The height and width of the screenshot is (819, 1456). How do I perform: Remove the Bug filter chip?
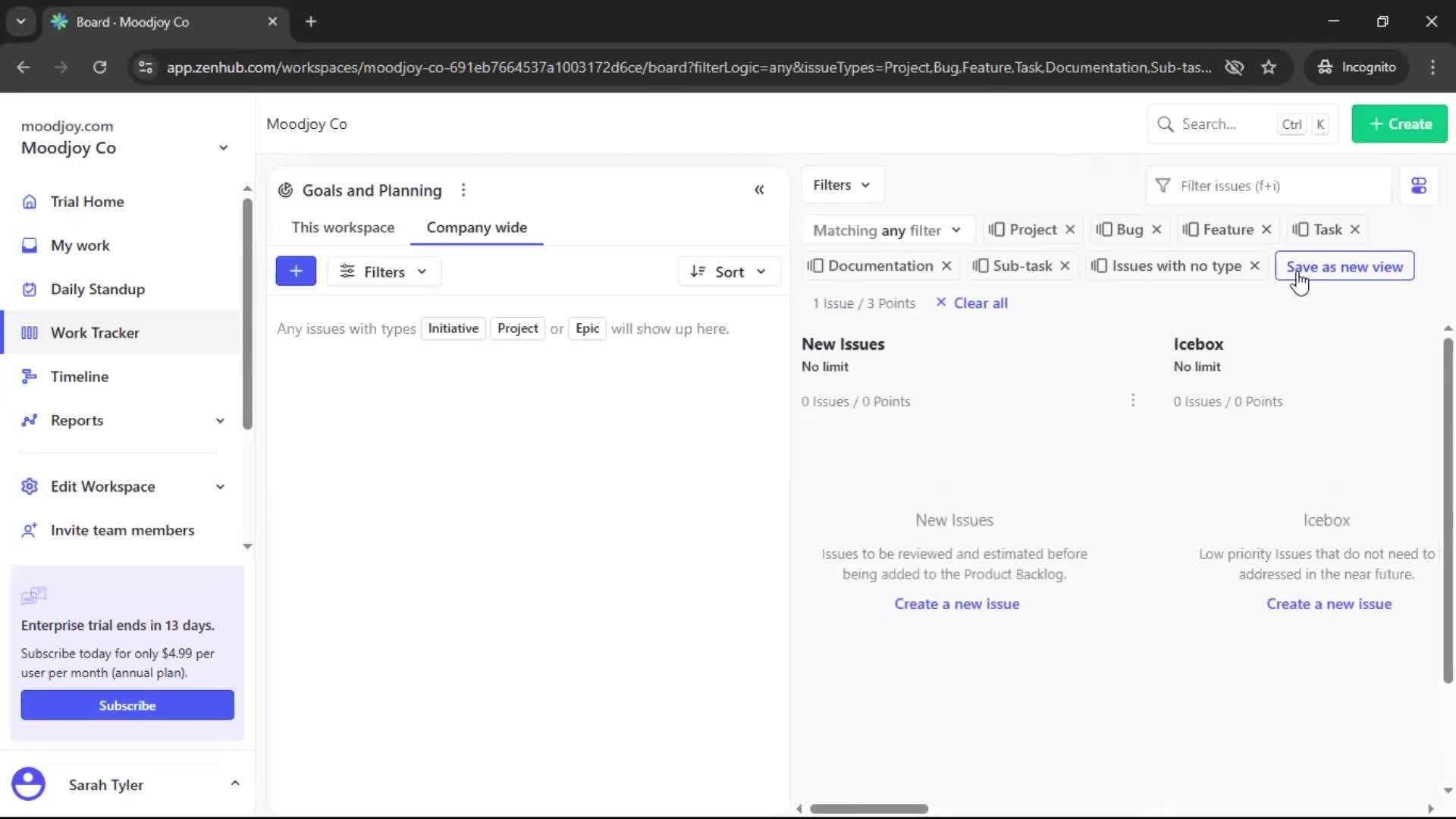(x=1157, y=229)
